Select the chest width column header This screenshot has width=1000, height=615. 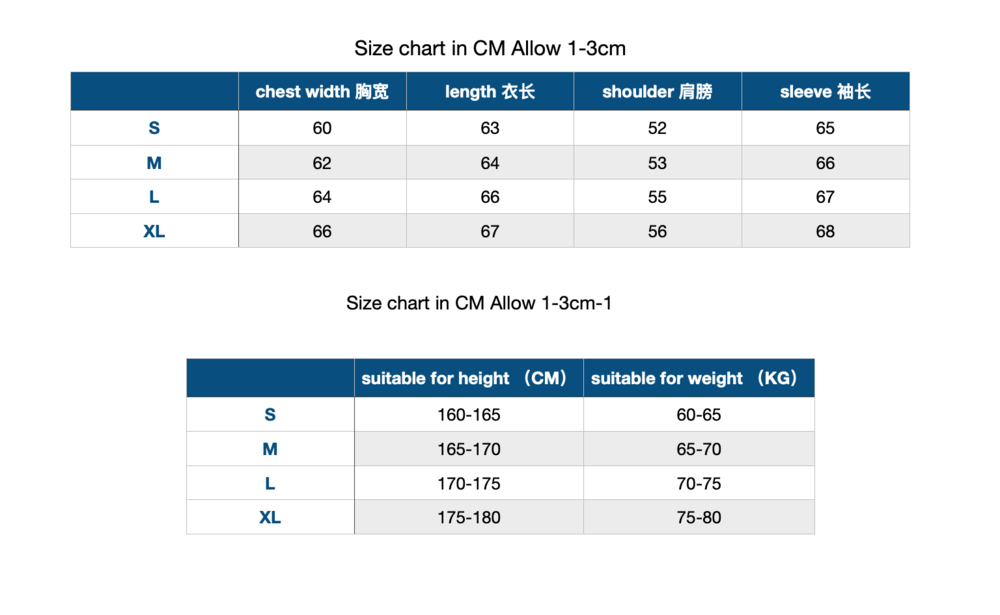[x=322, y=92]
